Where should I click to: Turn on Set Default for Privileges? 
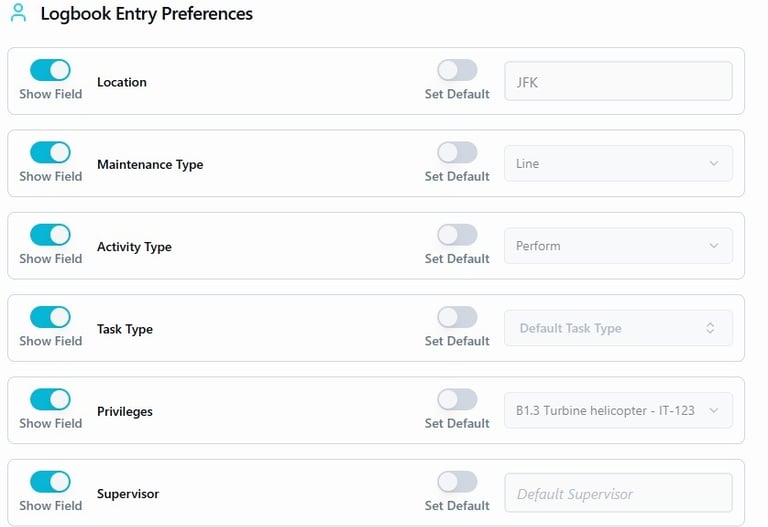[457, 399]
